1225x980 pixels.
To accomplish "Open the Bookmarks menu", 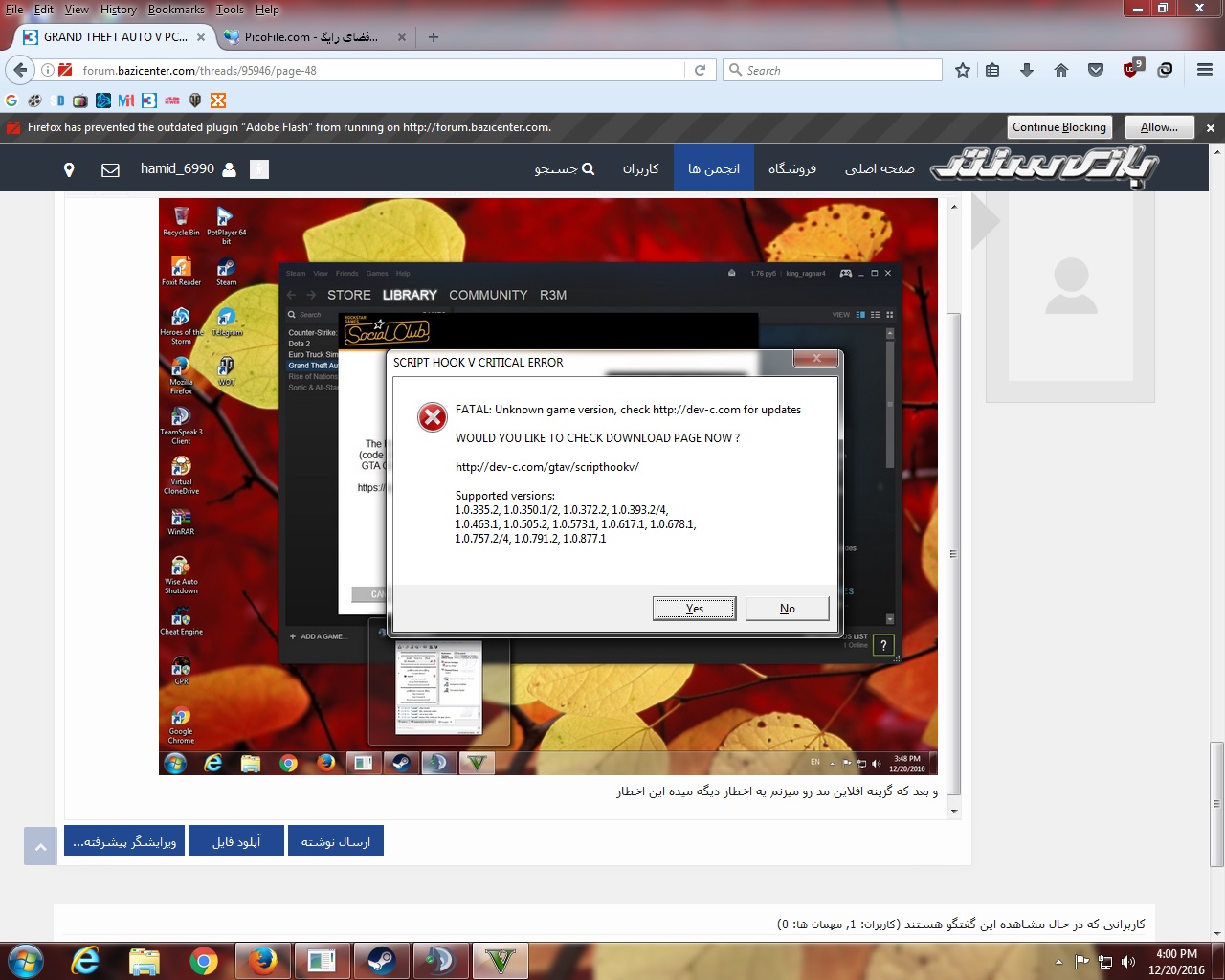I will click(176, 10).
